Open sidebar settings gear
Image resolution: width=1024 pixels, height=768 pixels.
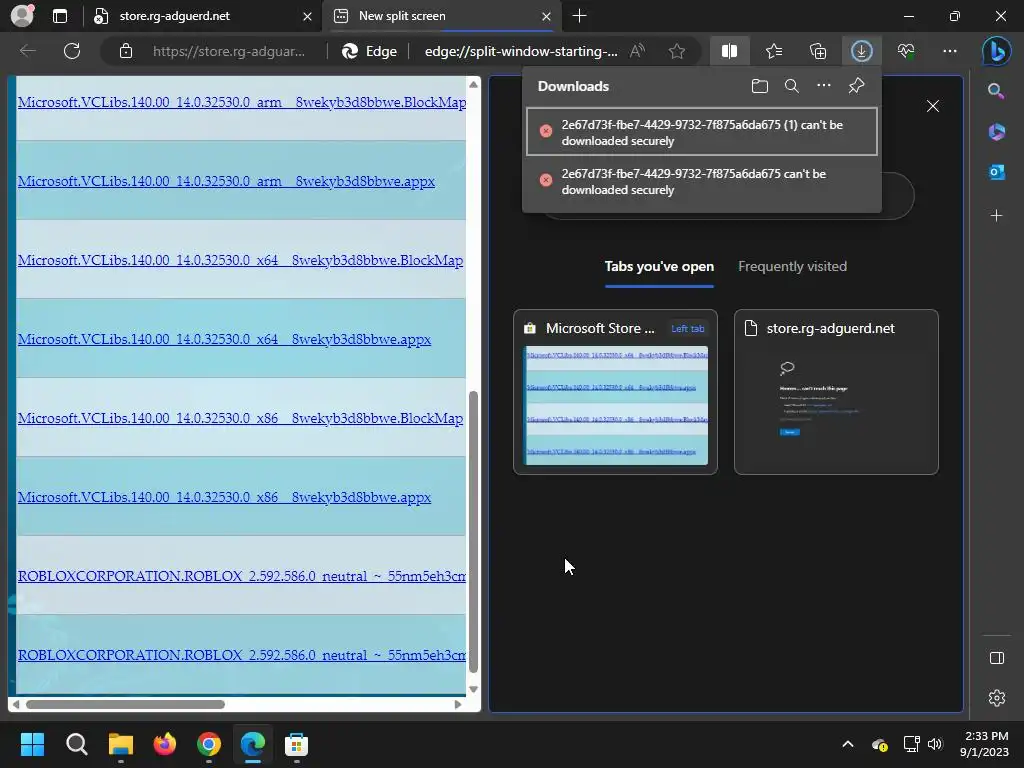[997, 698]
